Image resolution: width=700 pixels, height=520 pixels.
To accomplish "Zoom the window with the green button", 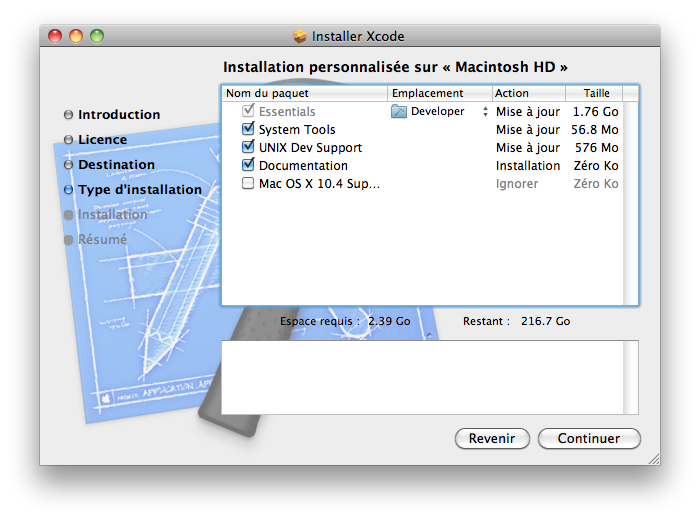I will click(97, 36).
